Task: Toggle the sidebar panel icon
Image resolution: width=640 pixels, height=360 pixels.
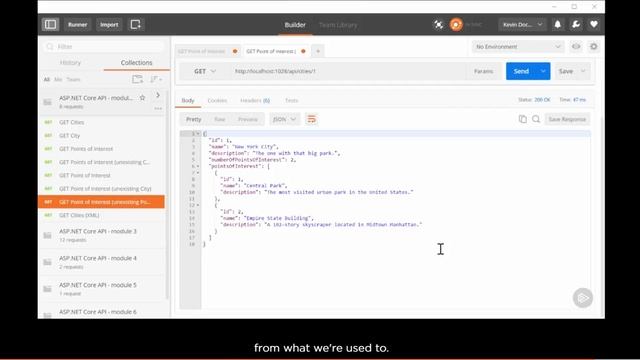Action: [51, 24]
